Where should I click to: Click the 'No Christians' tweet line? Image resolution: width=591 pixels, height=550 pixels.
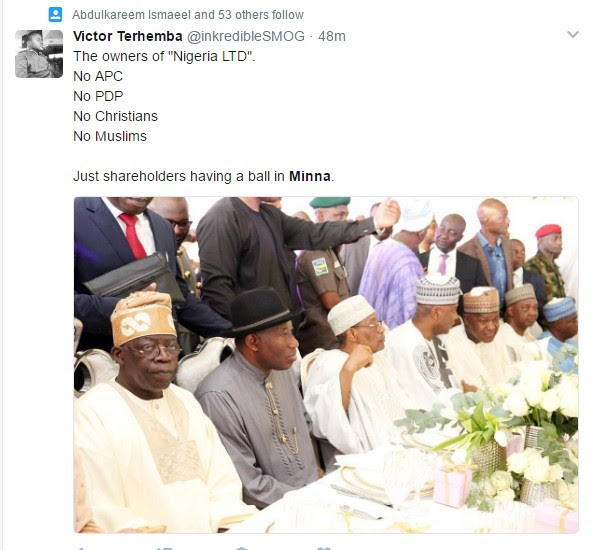(115, 116)
